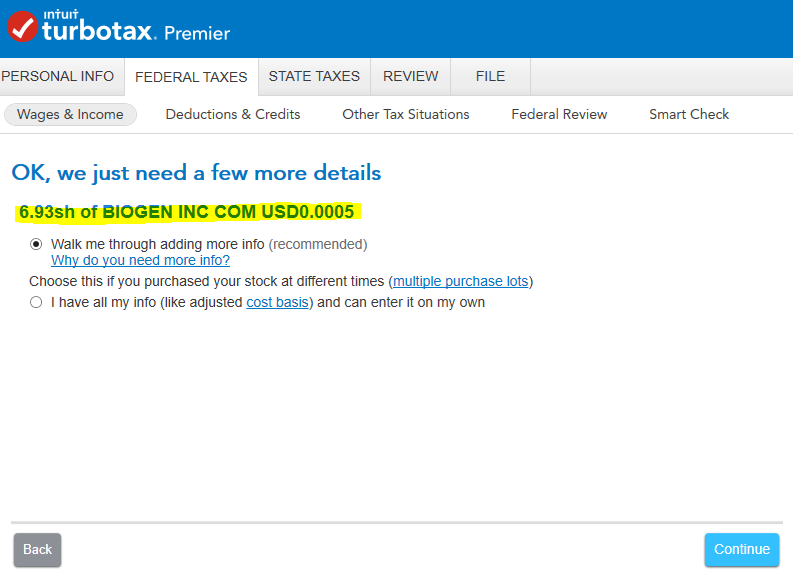
Task: Click the Back button
Action: coord(37,550)
